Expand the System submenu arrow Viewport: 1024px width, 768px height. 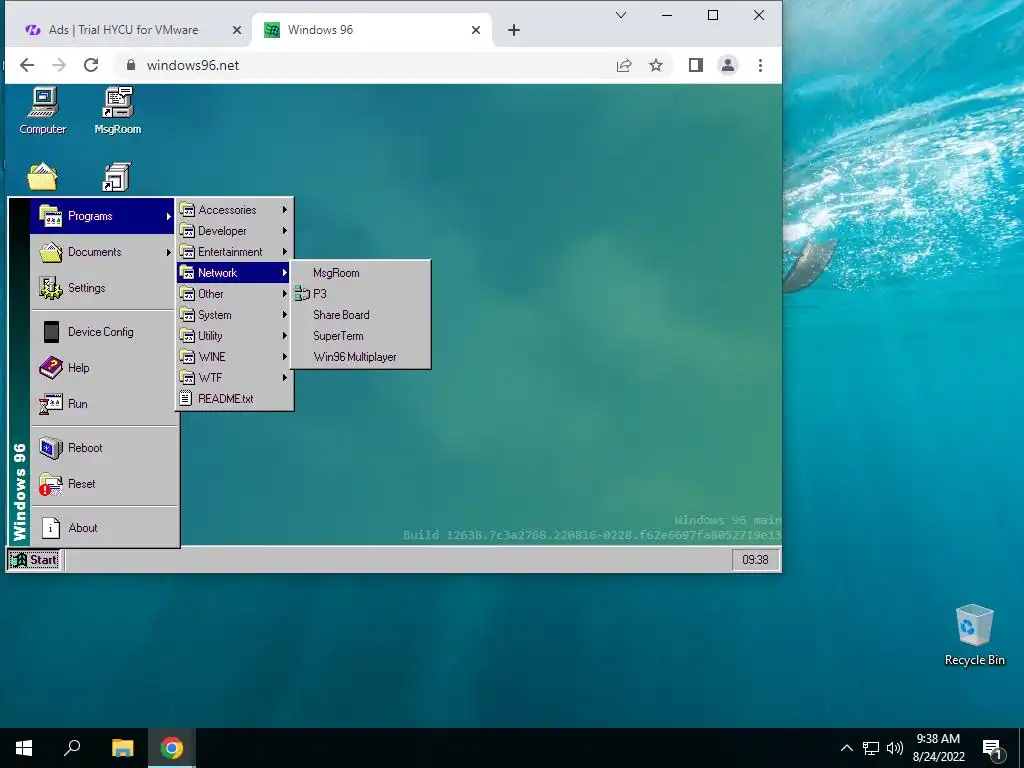tap(285, 315)
